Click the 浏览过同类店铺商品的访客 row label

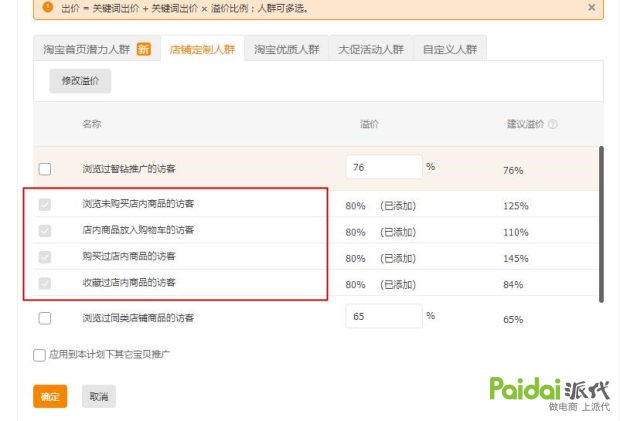[x=138, y=318]
